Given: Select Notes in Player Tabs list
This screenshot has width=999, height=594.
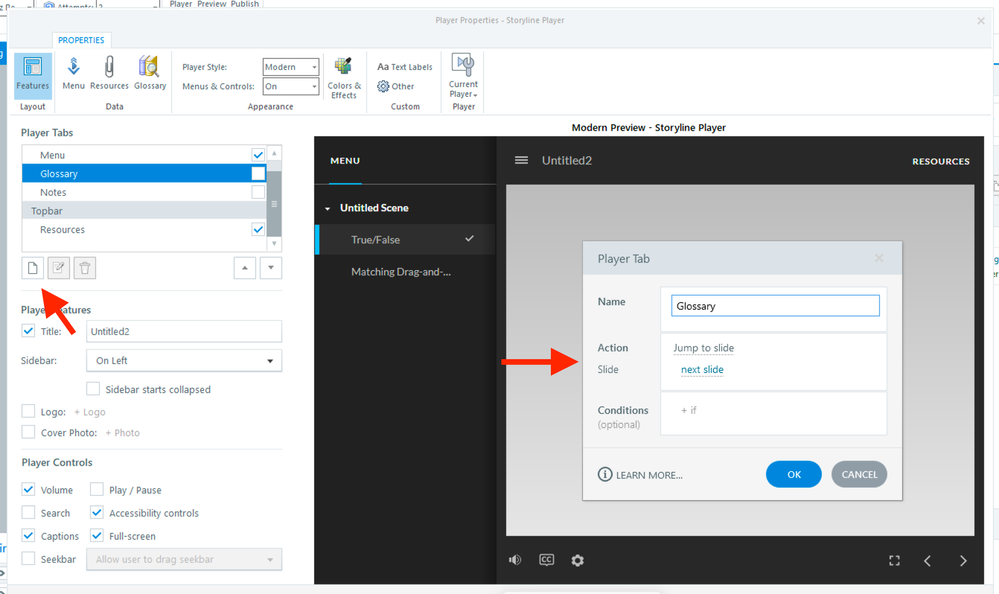Looking at the screenshot, I should (54, 192).
